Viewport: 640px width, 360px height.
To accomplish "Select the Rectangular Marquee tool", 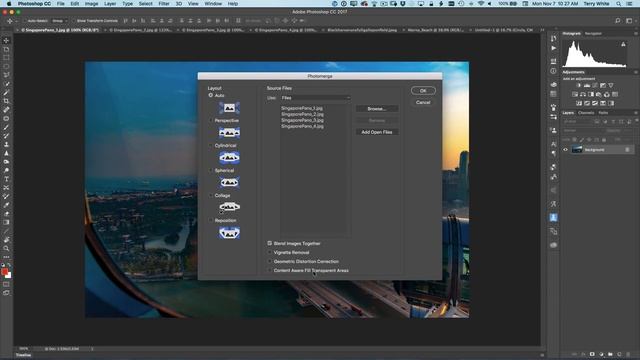I will click(6, 58).
